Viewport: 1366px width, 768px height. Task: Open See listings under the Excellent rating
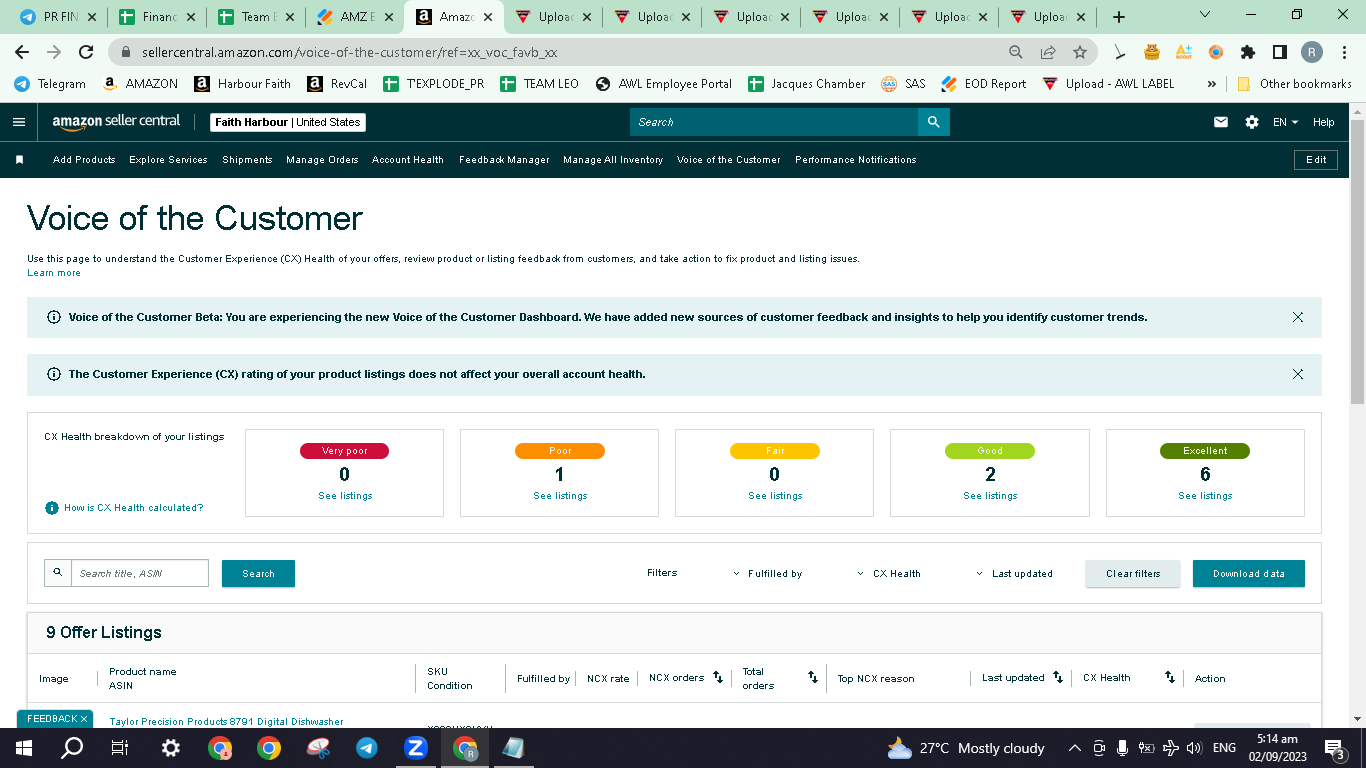click(1205, 496)
